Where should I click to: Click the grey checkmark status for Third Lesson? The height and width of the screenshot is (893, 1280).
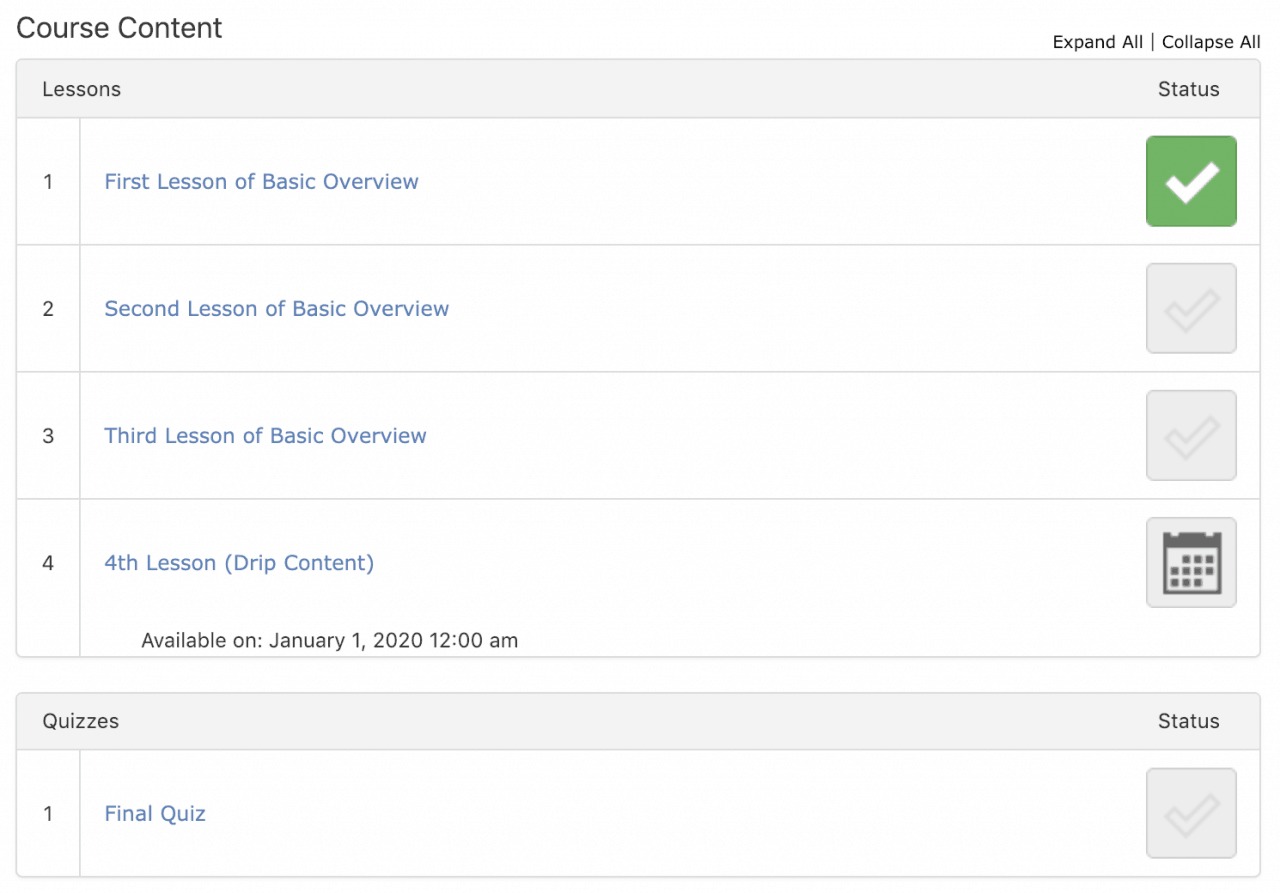[1191, 435]
